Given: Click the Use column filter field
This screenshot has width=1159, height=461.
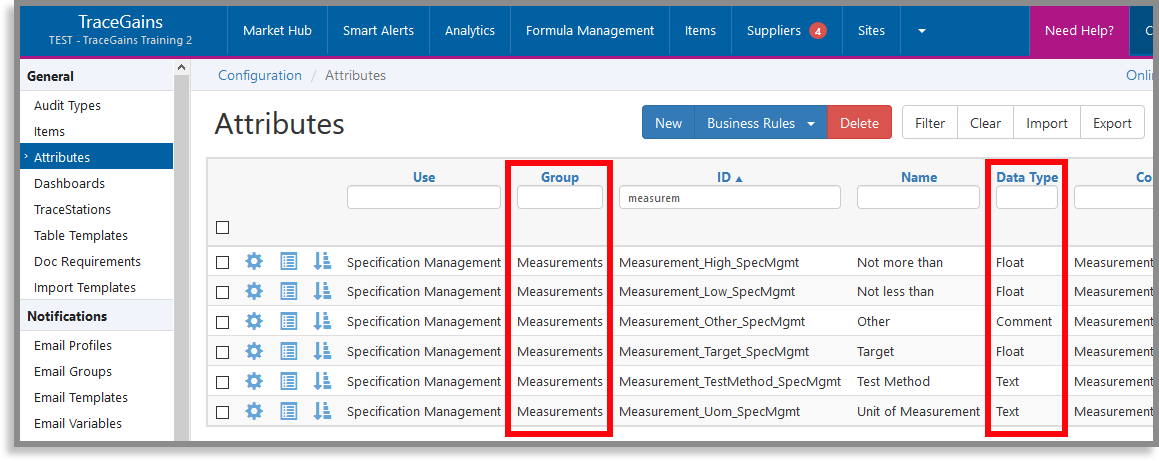Looking at the screenshot, I should pos(424,197).
